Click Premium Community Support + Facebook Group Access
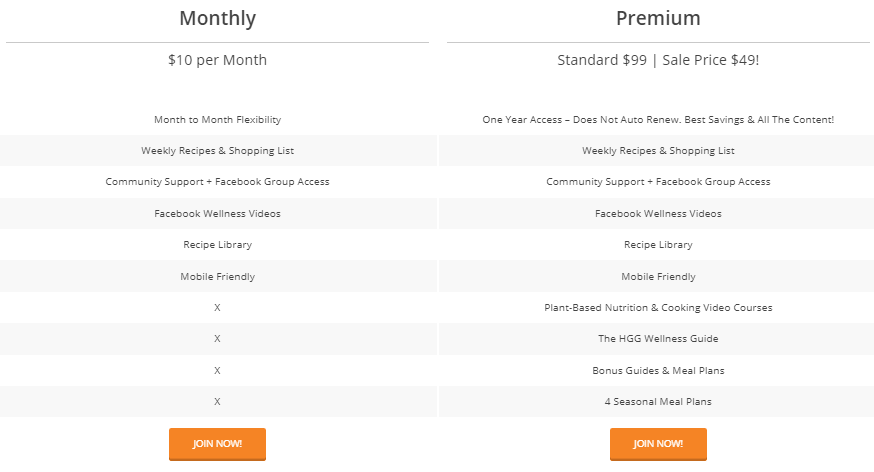This screenshot has height=472, width=874. pos(658,182)
